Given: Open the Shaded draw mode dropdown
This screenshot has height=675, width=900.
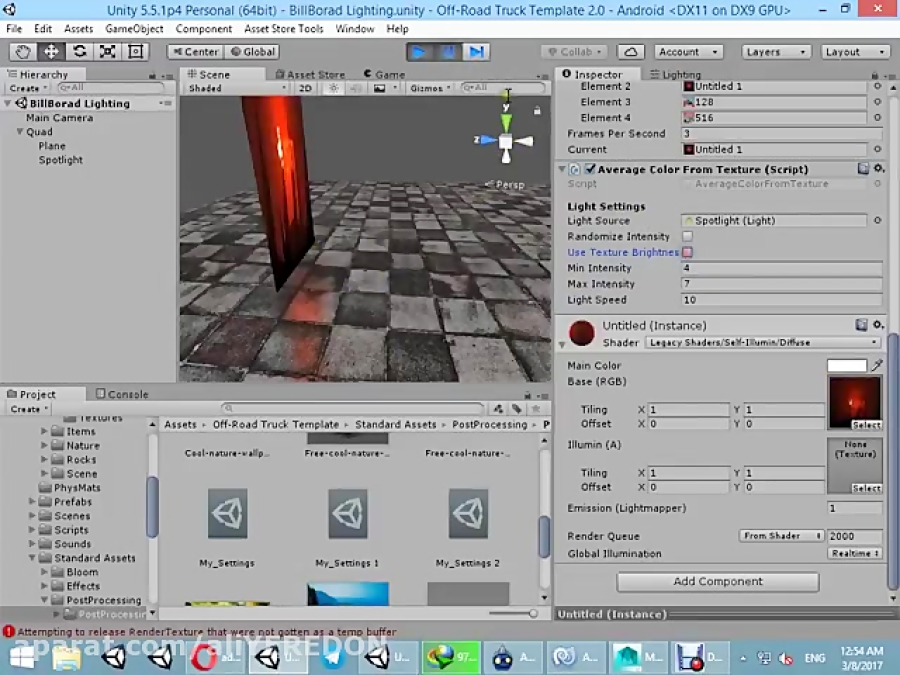Looking at the screenshot, I should (x=232, y=88).
